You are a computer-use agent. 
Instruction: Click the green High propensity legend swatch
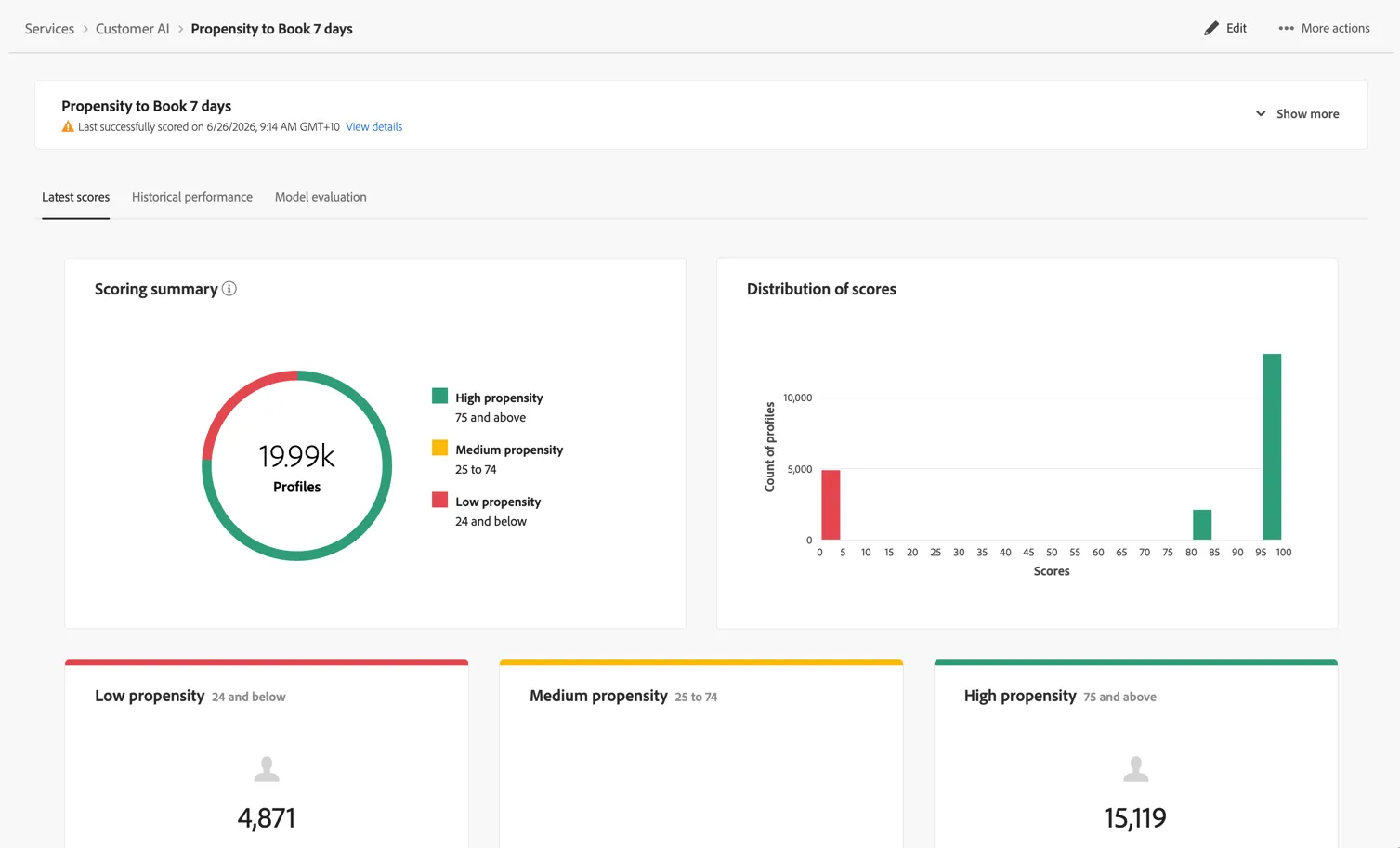[x=439, y=396]
